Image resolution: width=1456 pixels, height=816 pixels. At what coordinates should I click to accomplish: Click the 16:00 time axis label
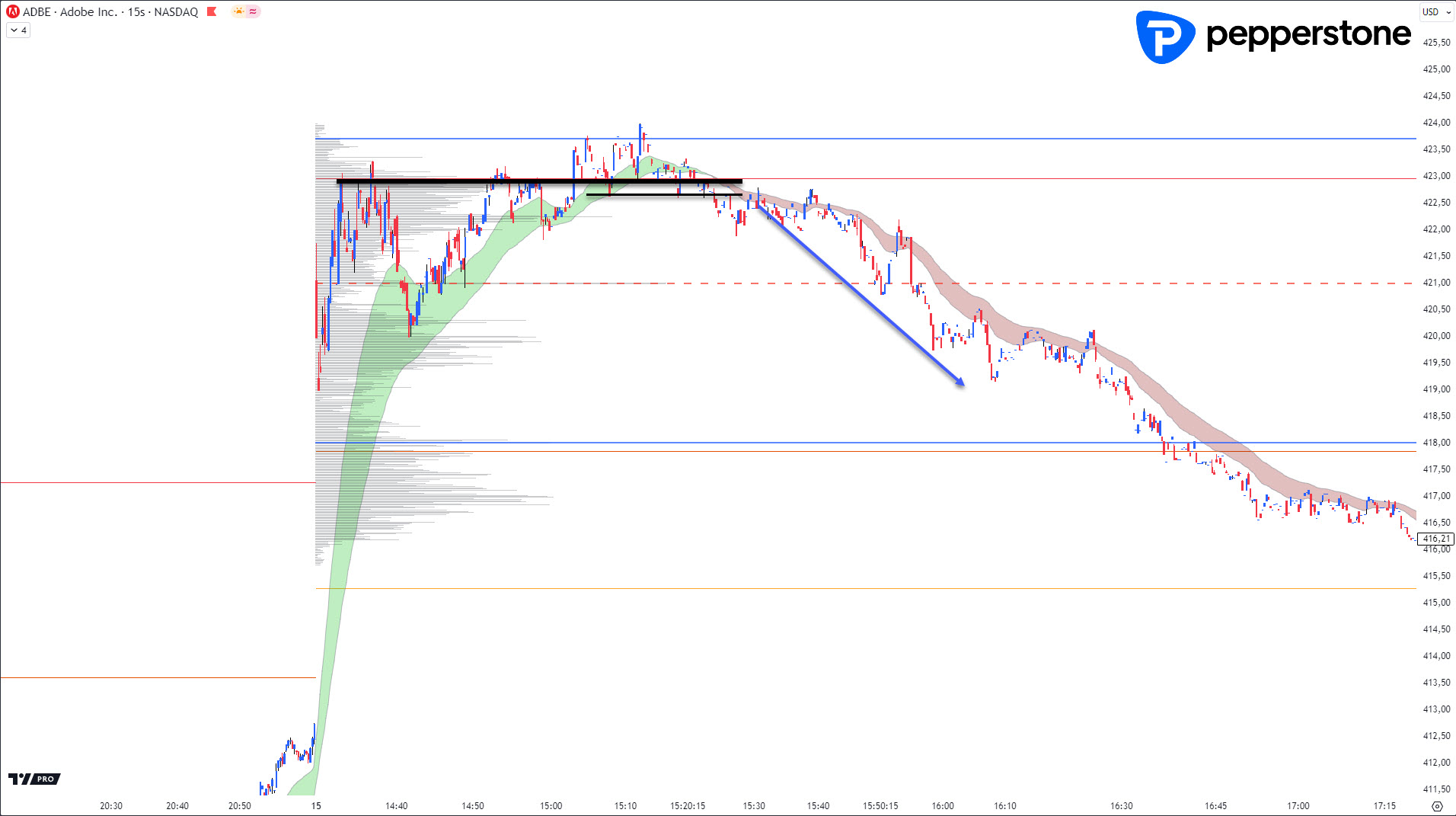943,806
